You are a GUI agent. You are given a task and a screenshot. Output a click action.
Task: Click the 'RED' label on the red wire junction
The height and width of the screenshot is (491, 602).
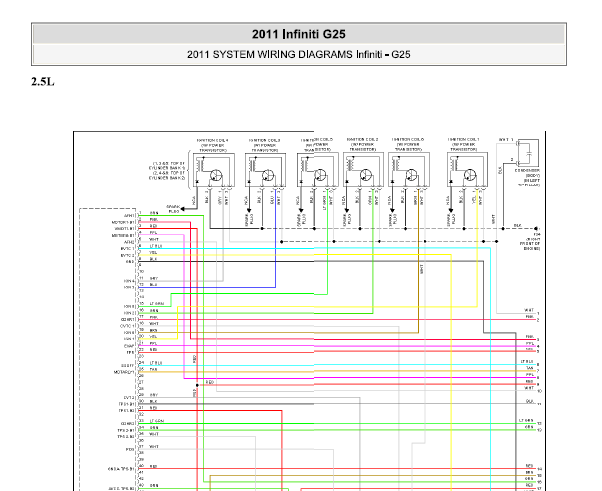pos(210,382)
